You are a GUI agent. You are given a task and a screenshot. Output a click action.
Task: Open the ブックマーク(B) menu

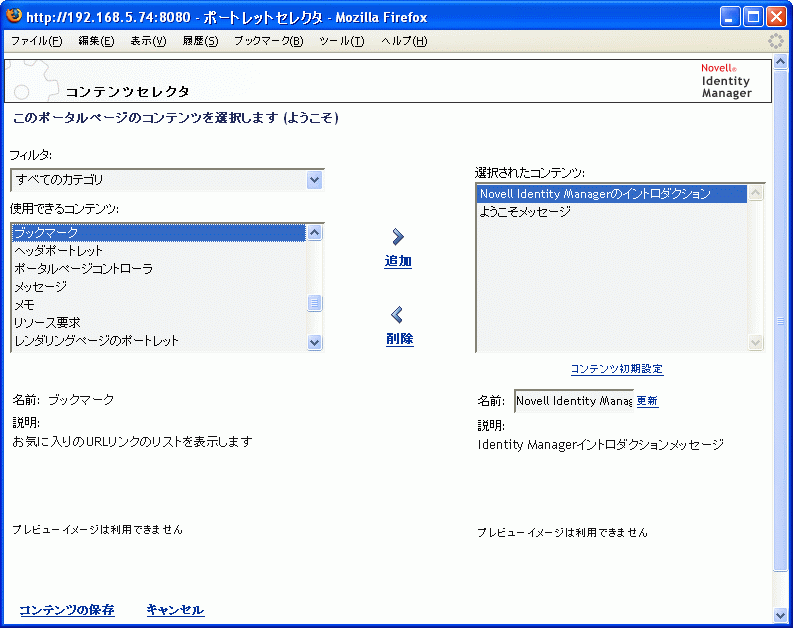(269, 41)
